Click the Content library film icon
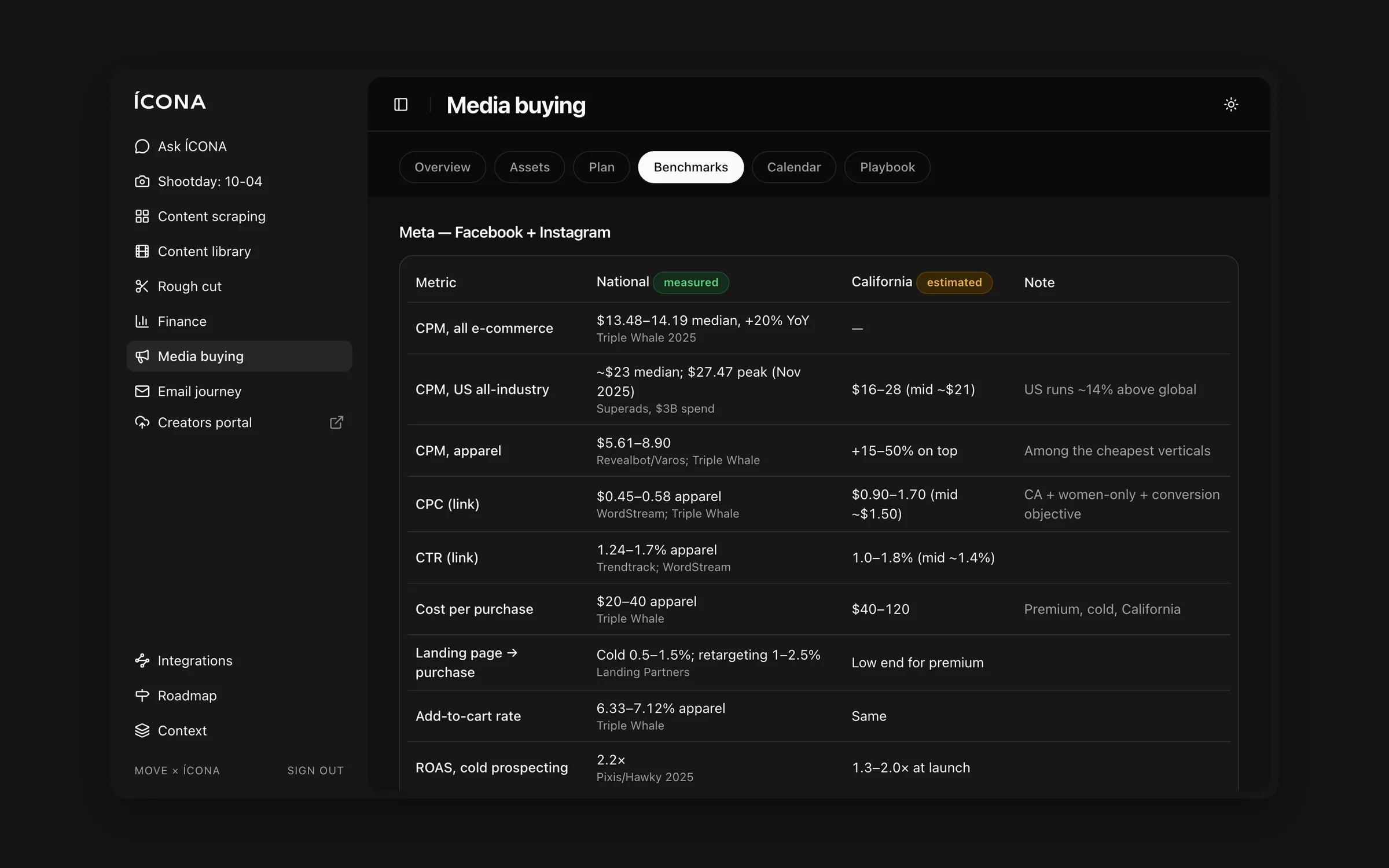This screenshot has width=1389, height=868. 142,251
